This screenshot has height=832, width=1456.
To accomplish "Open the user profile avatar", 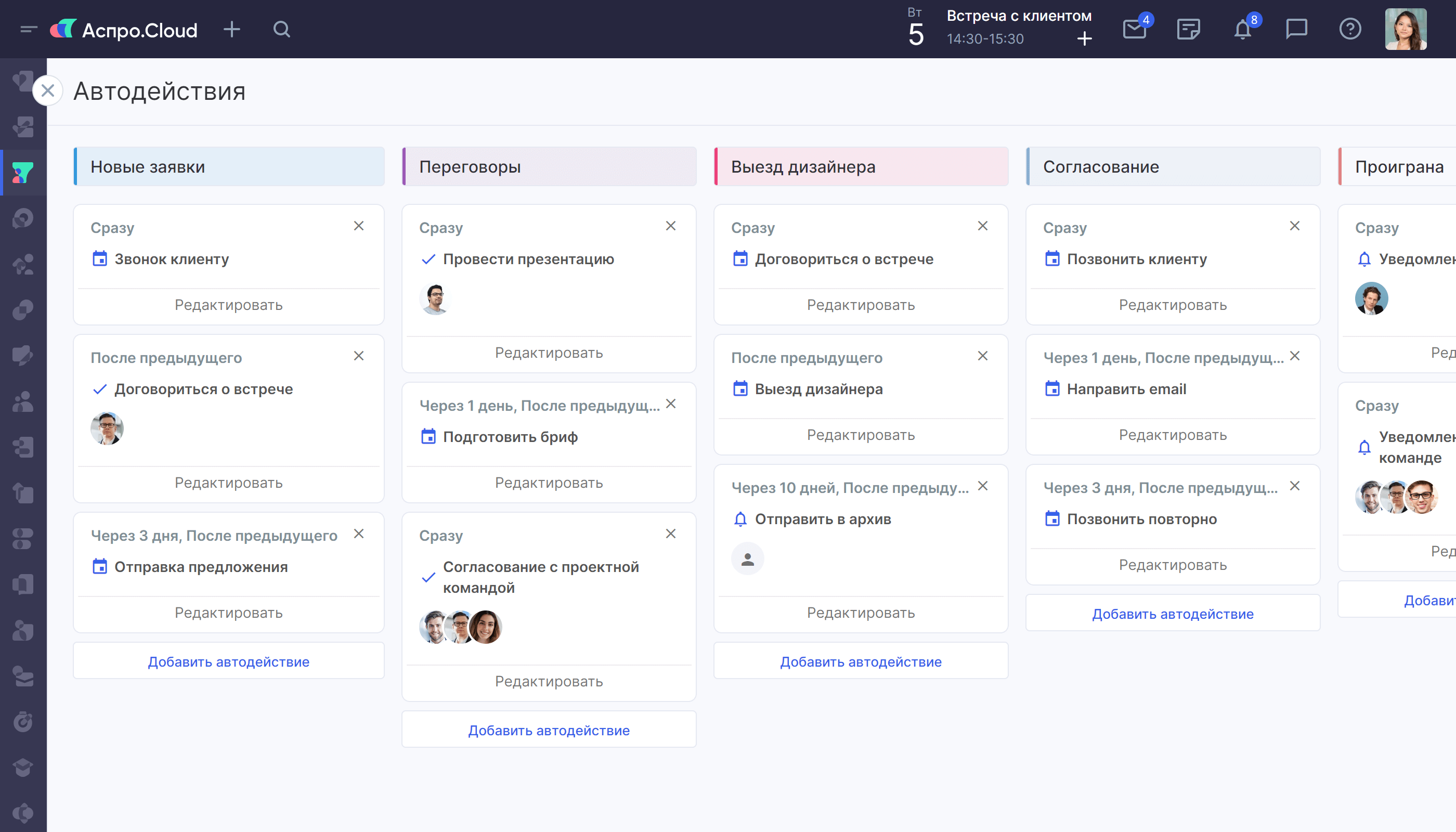I will (x=1406, y=29).
